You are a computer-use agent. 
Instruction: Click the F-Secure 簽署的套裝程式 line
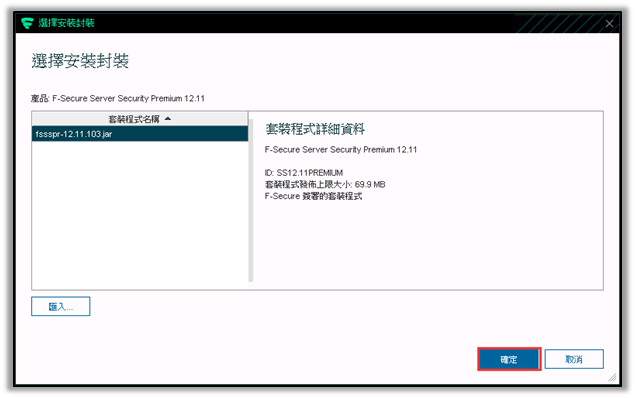point(313,196)
